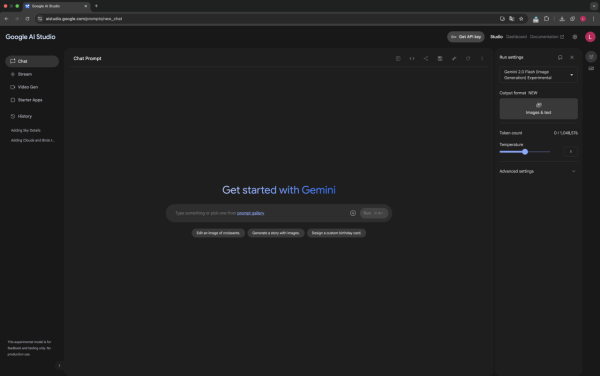
Task: Click the Google AI Studio logo
Action: [x=30, y=37]
